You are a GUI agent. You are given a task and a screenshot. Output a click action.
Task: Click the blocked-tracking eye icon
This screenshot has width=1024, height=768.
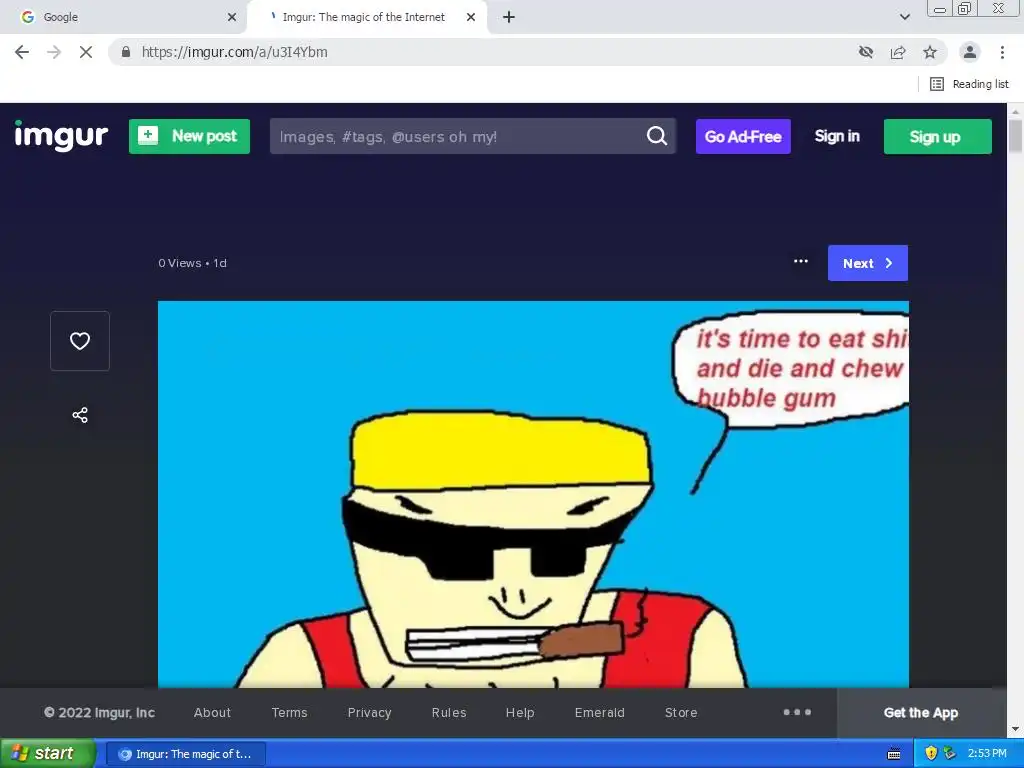click(x=866, y=52)
